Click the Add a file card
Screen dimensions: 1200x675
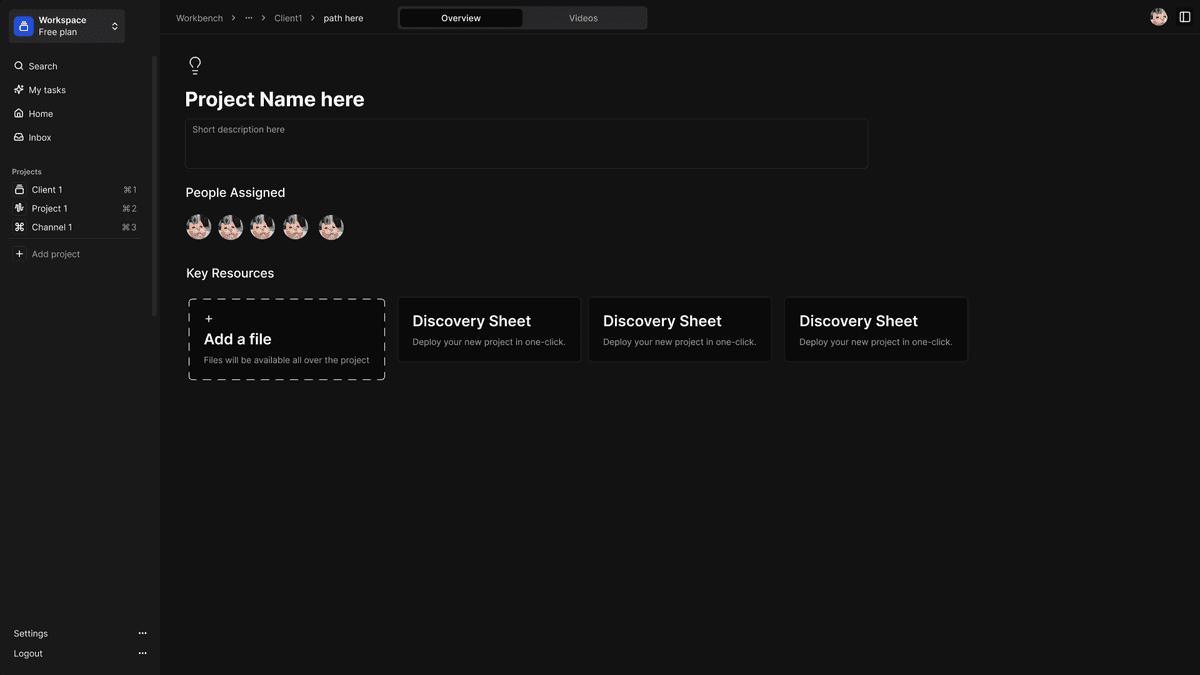(286, 339)
